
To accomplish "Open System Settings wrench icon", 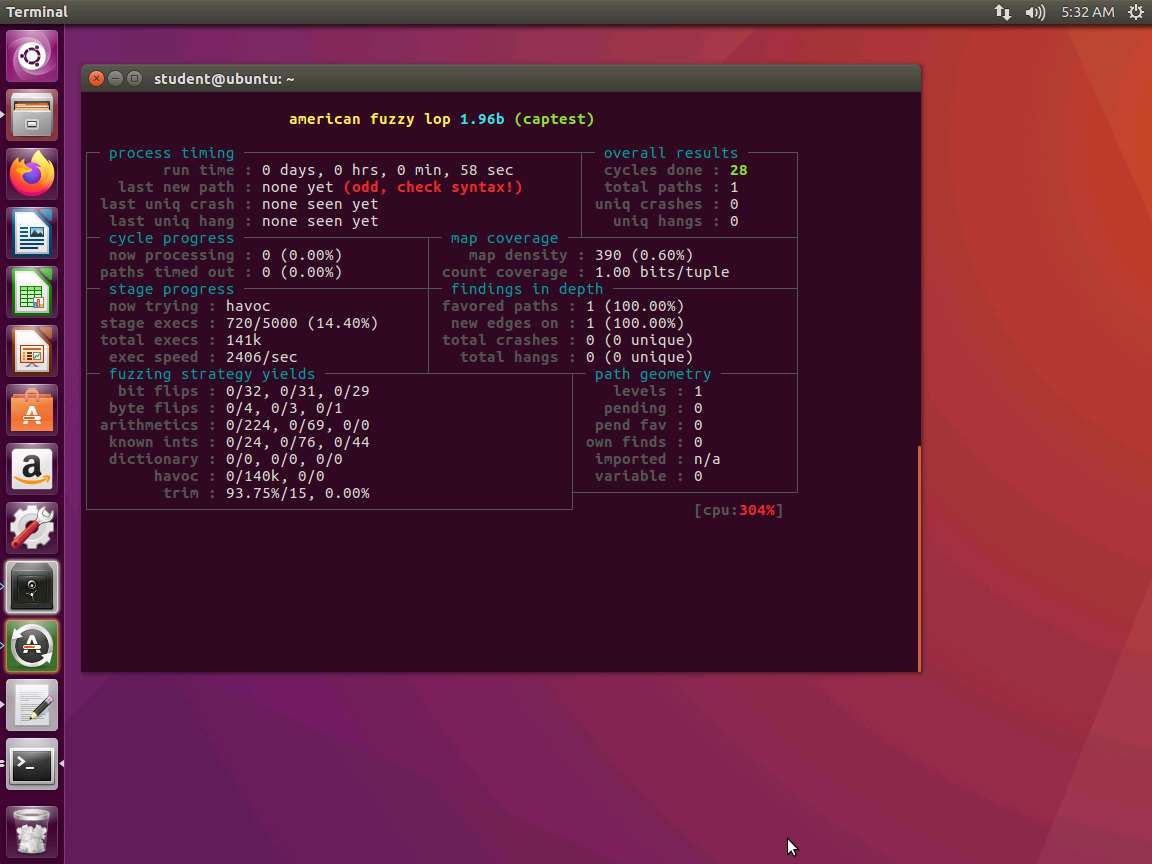I will [32, 529].
